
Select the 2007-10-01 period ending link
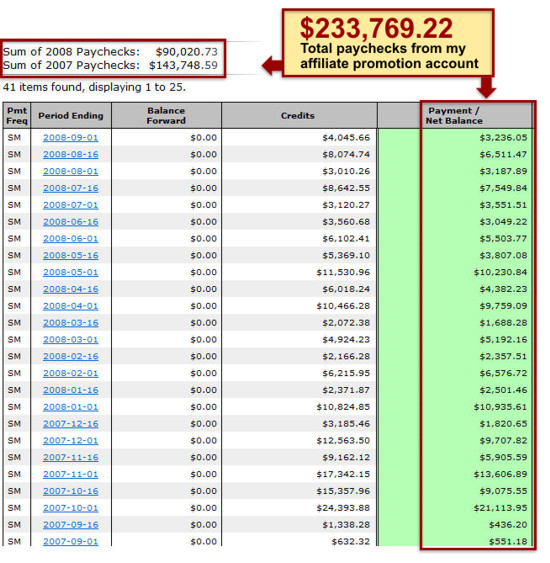[70, 508]
